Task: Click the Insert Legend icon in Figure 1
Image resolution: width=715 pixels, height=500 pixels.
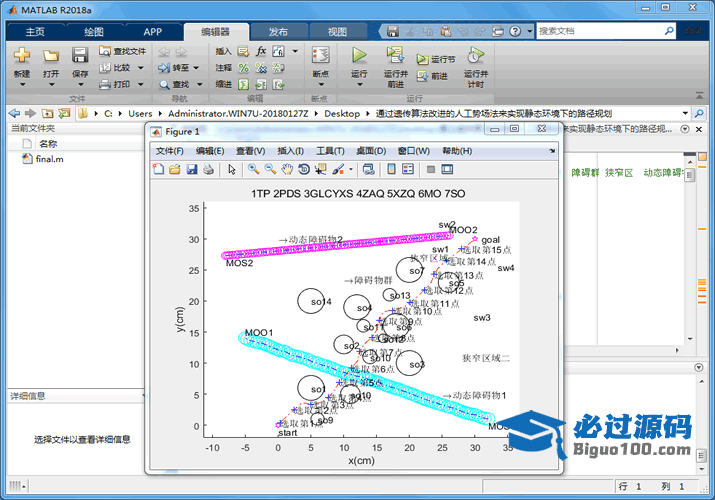Action: click(408, 170)
